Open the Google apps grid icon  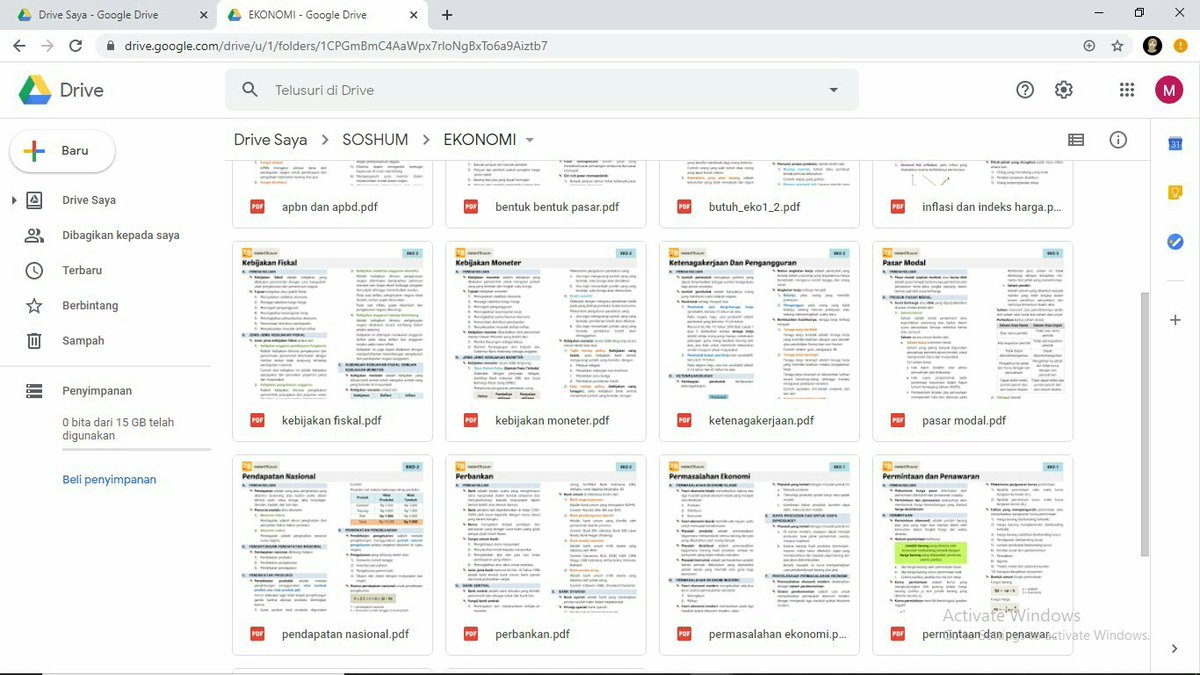pos(1127,90)
